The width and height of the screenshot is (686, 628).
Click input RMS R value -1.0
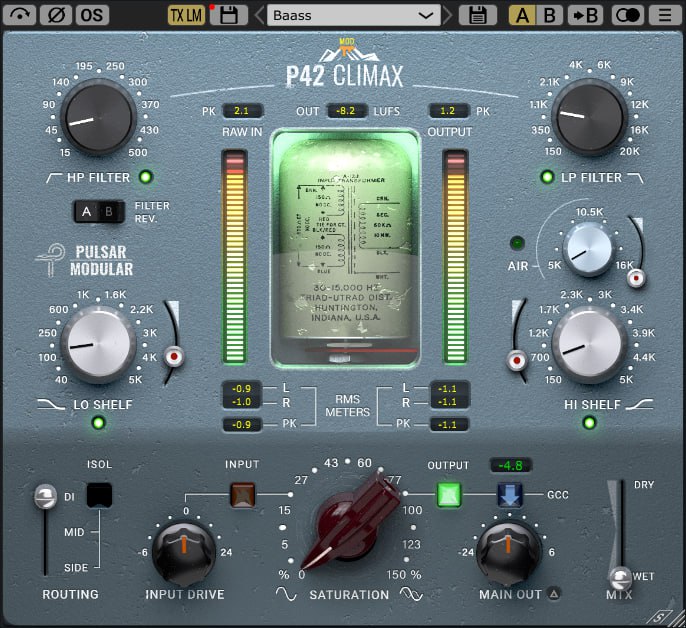(242, 402)
